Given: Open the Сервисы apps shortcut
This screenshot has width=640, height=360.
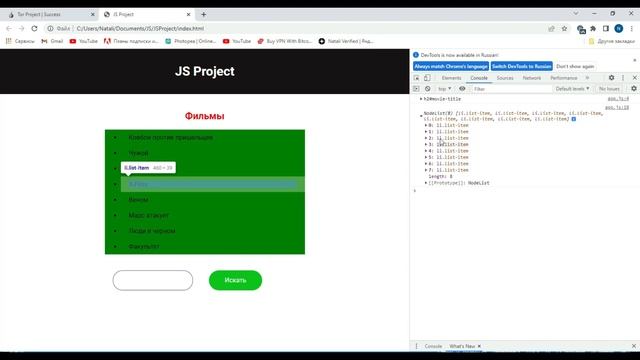Looking at the screenshot, I should pyautogui.click(x=20, y=41).
